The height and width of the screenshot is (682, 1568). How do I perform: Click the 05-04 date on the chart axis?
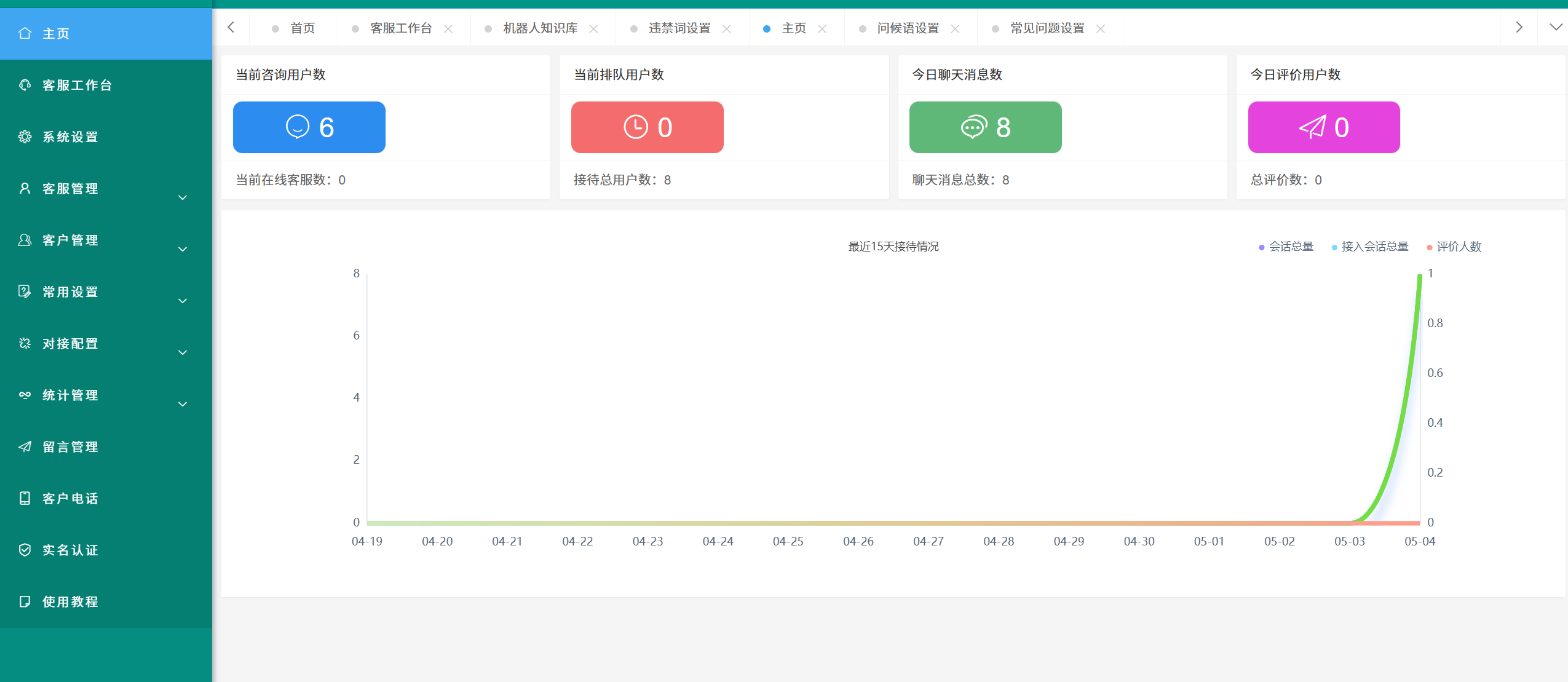(1420, 541)
